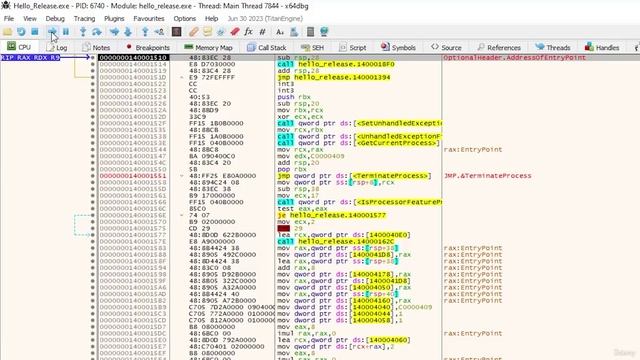Viewport: 640px width, 360px height.
Task: Toggle breakpoint dot at address 00000001400015B9
Action: [93, 307]
